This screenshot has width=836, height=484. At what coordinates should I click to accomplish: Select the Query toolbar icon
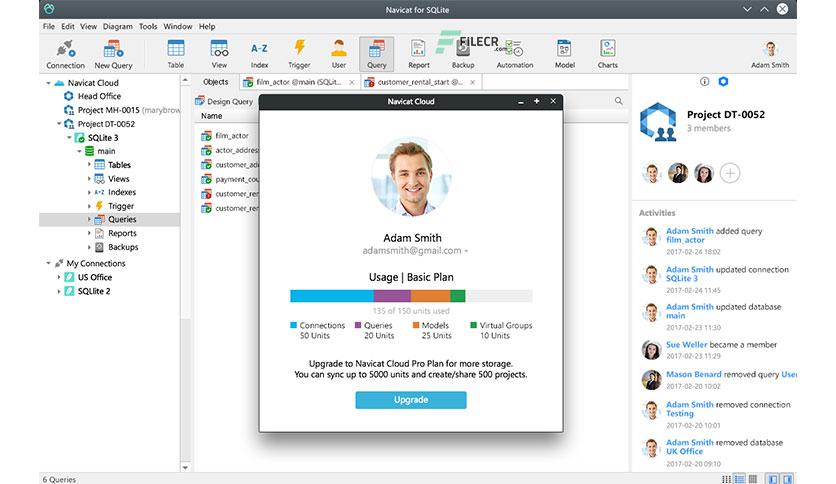coord(376,54)
